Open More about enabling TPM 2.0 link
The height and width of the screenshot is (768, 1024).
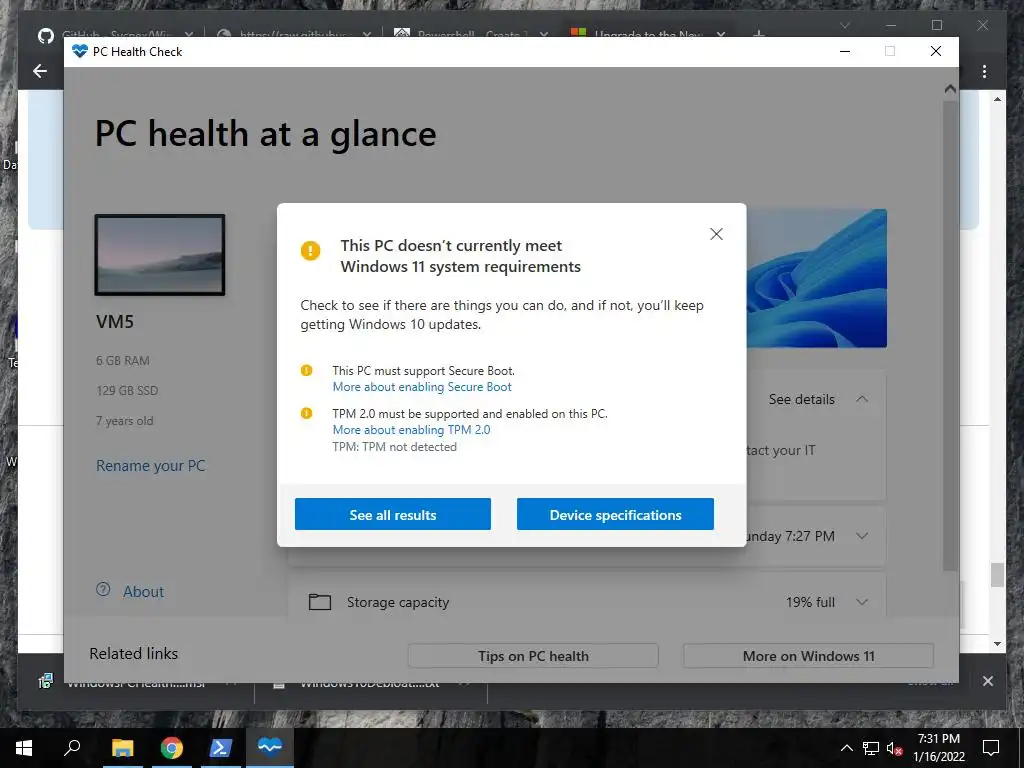411,430
